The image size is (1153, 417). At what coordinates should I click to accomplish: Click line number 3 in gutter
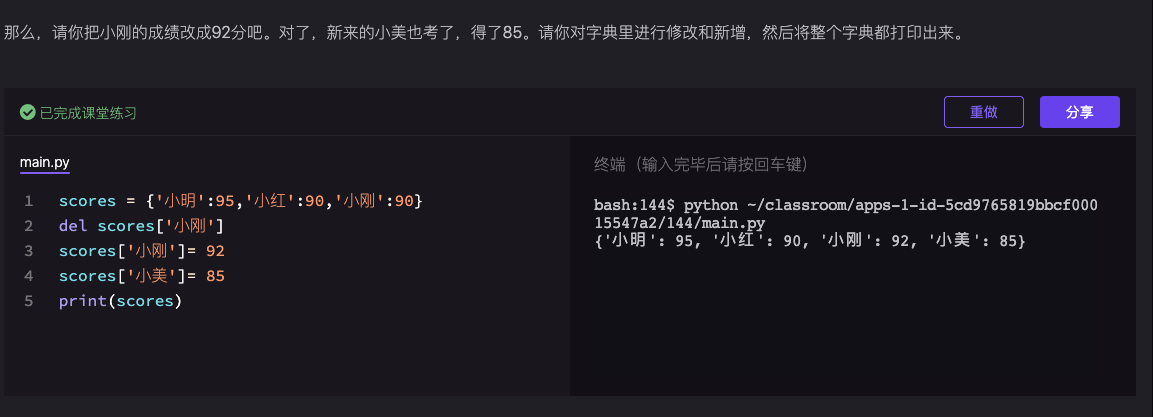pos(29,251)
